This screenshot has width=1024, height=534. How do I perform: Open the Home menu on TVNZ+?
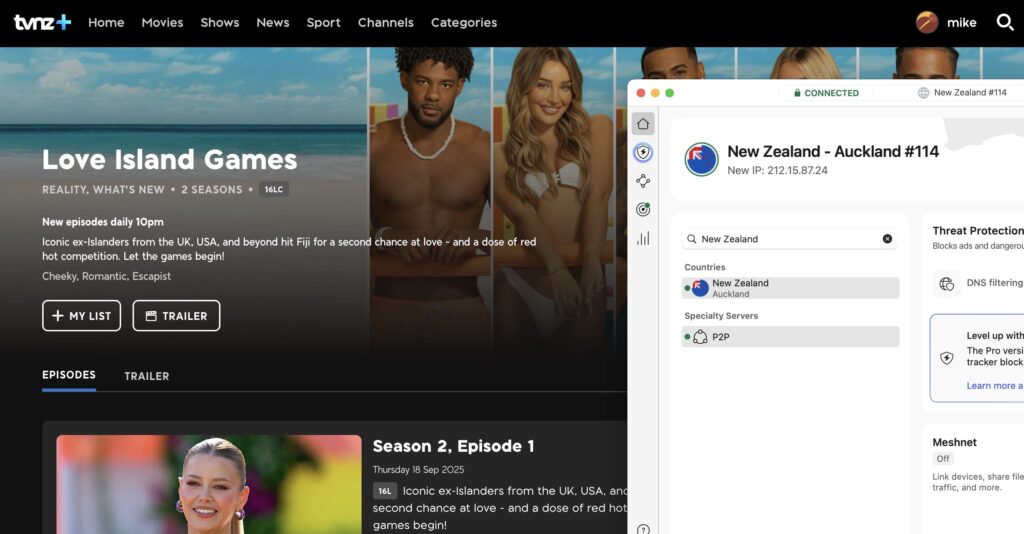tap(106, 22)
